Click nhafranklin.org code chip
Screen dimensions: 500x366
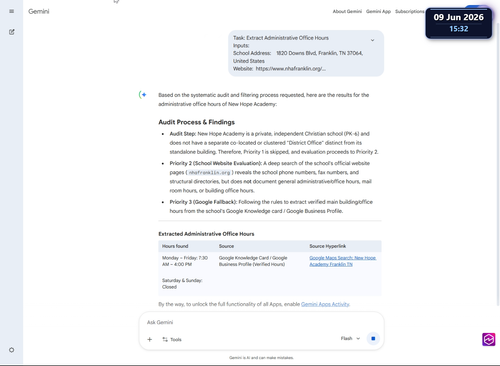coord(209,172)
